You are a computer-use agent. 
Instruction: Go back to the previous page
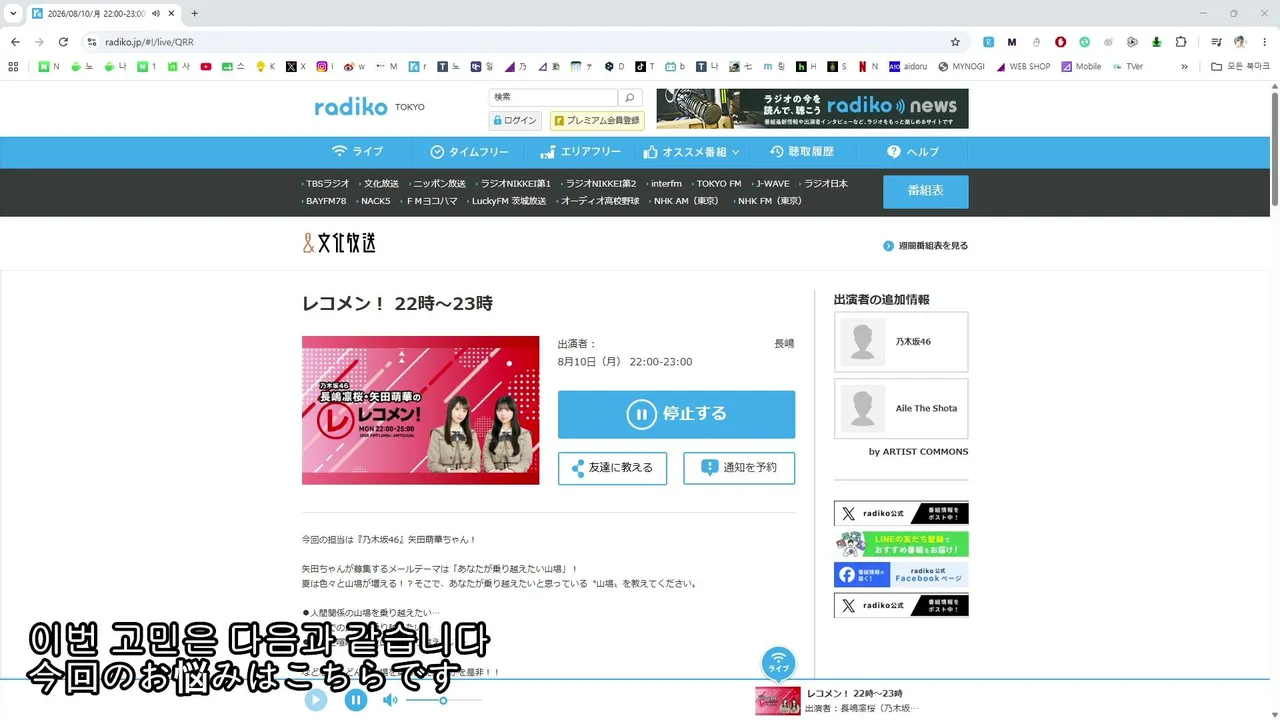pos(15,42)
